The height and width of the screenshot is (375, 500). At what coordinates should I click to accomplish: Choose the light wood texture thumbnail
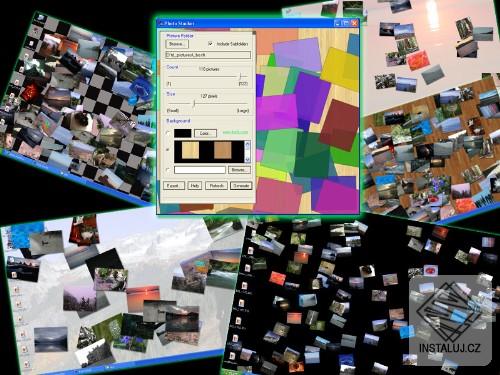point(190,150)
